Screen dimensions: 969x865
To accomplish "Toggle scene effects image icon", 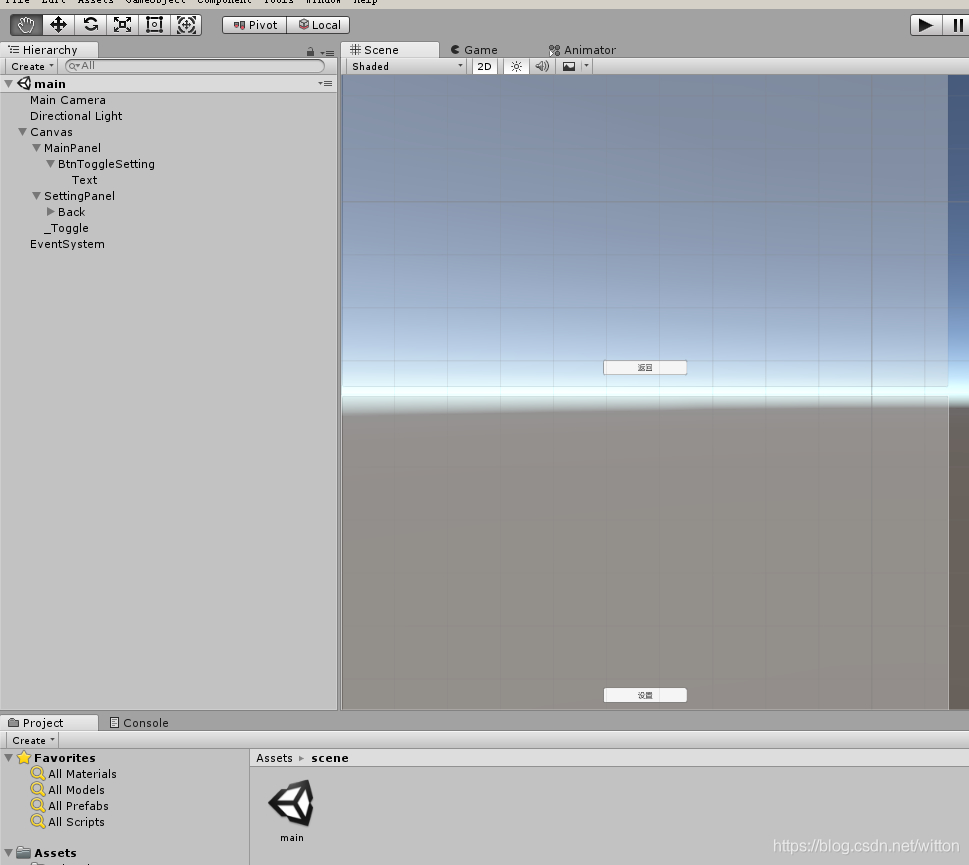I will [569, 66].
